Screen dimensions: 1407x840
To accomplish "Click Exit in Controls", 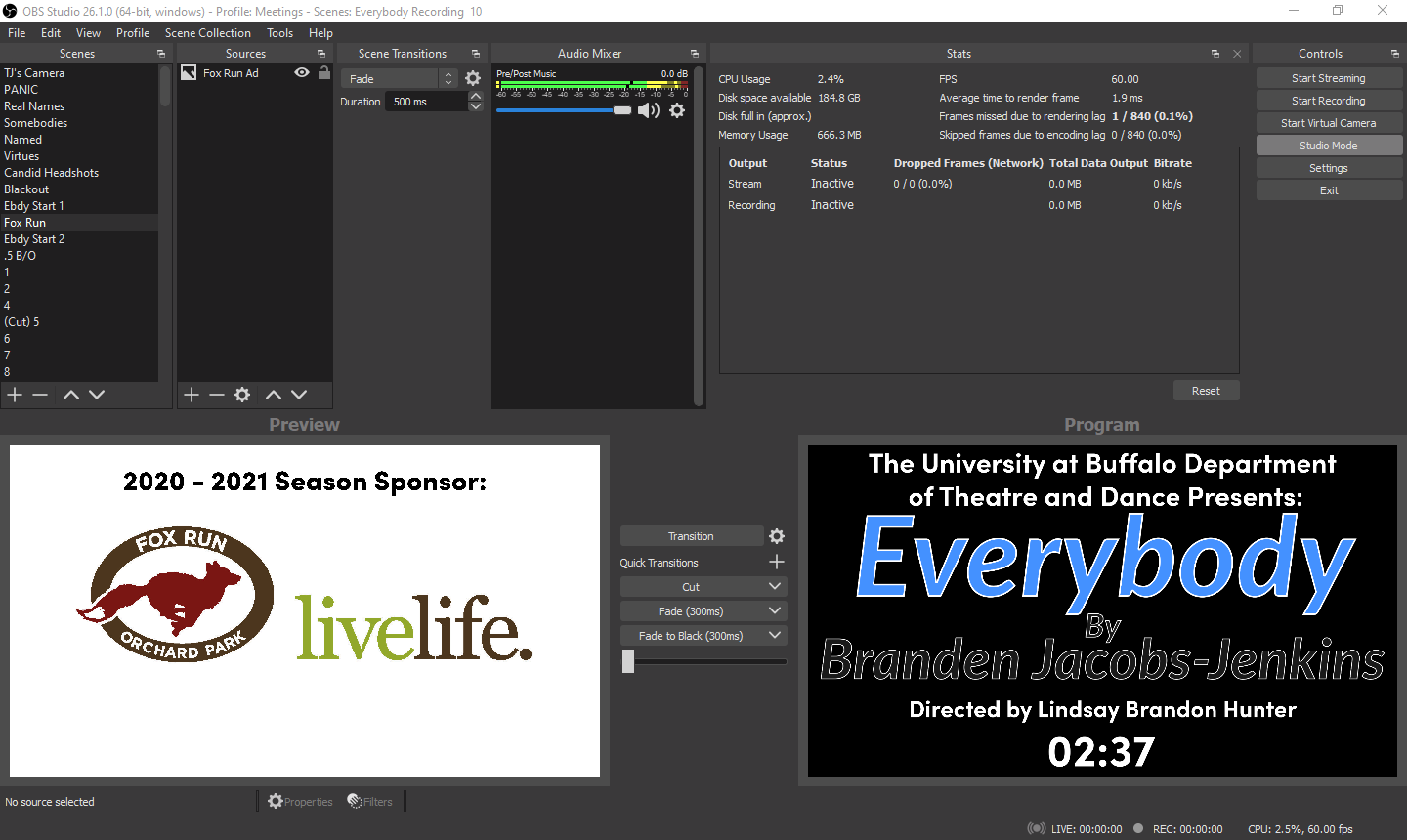I will [1329, 190].
